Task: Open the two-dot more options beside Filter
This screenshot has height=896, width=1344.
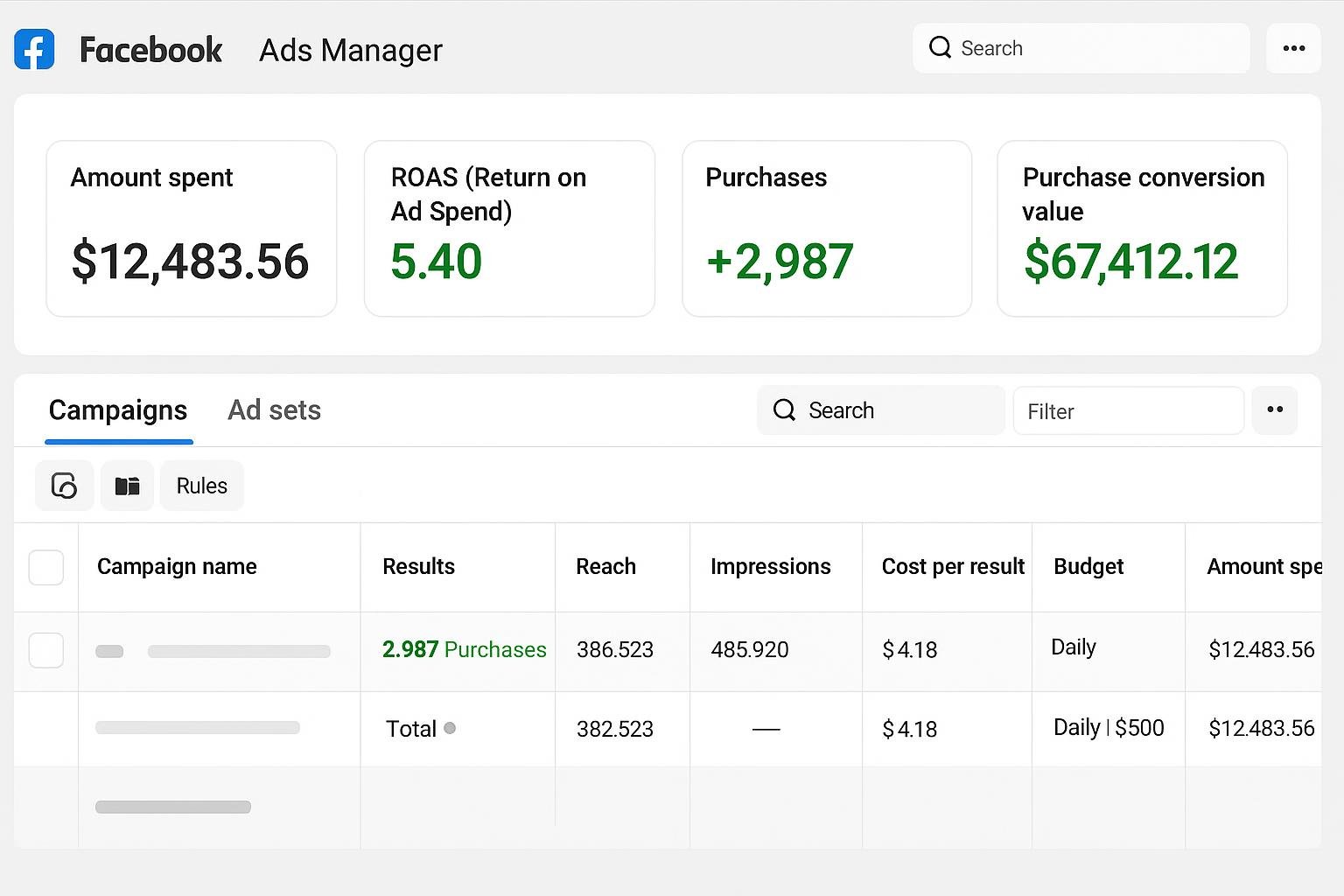Action: click(1275, 410)
